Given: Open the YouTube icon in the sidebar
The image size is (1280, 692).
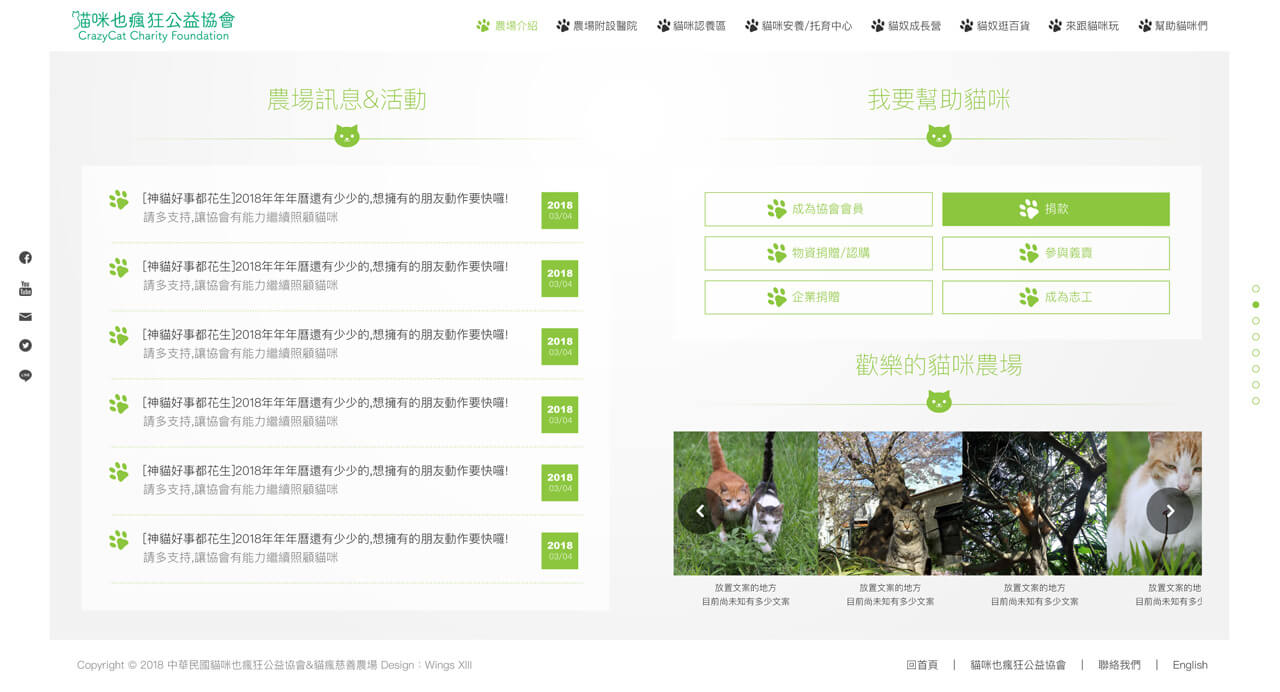Looking at the screenshot, I should click(25, 288).
